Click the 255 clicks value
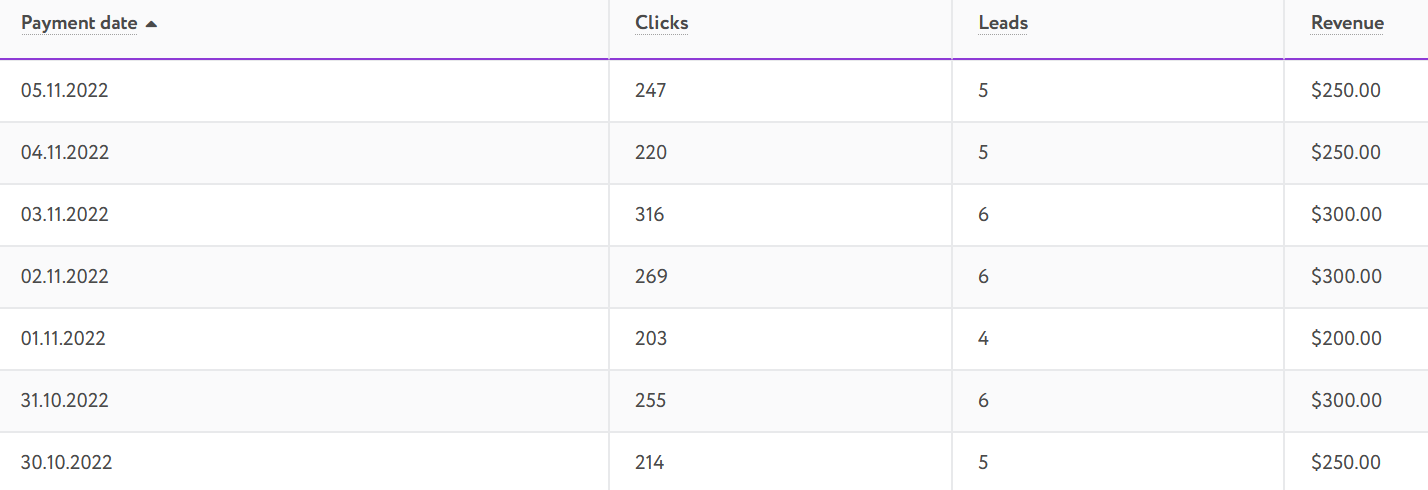The width and height of the screenshot is (1428, 490). coord(650,401)
